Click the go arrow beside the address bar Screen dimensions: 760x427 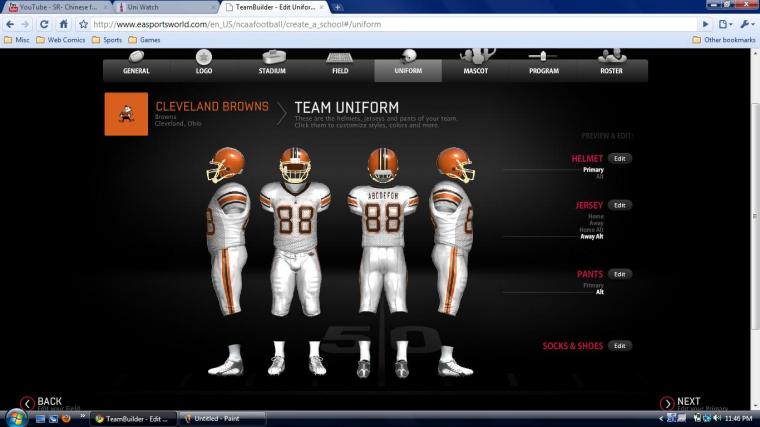tap(705, 24)
